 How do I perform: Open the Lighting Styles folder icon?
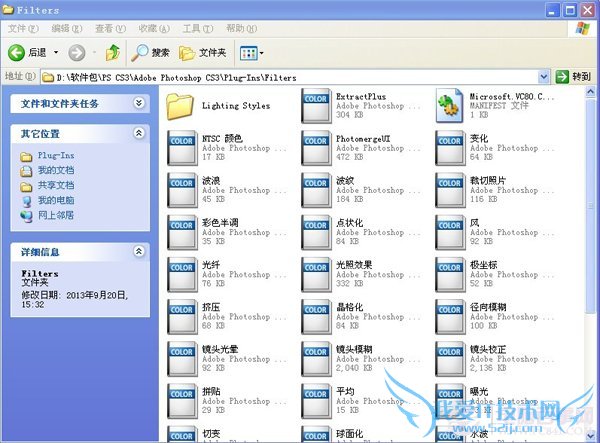[180, 107]
